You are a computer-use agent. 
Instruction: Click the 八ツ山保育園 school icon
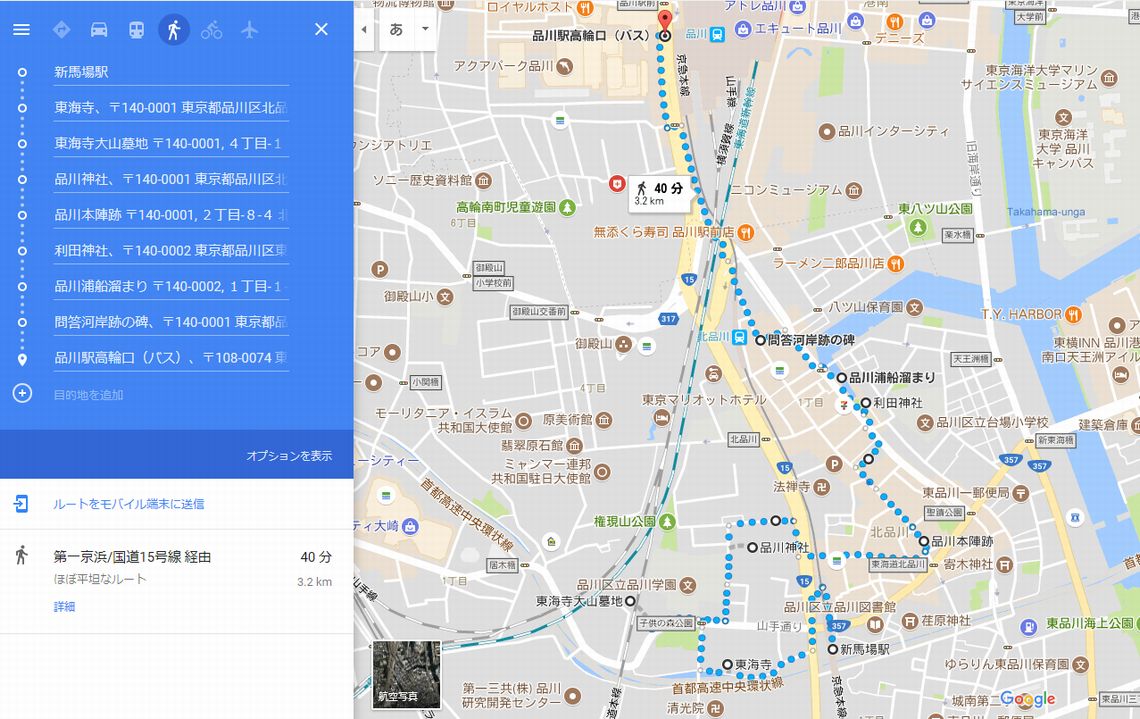914,308
